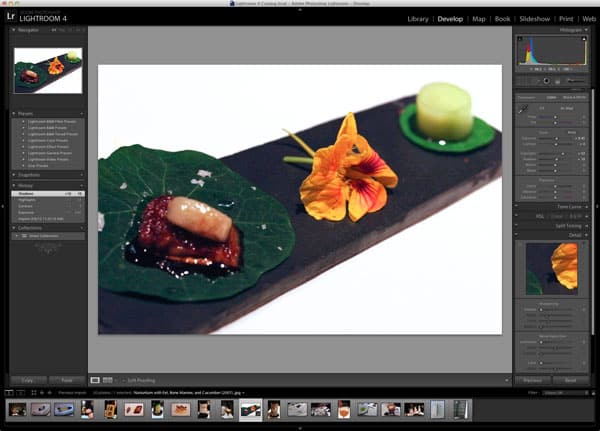Click the Reset button
Image resolution: width=600 pixels, height=431 pixels.
coord(568,380)
